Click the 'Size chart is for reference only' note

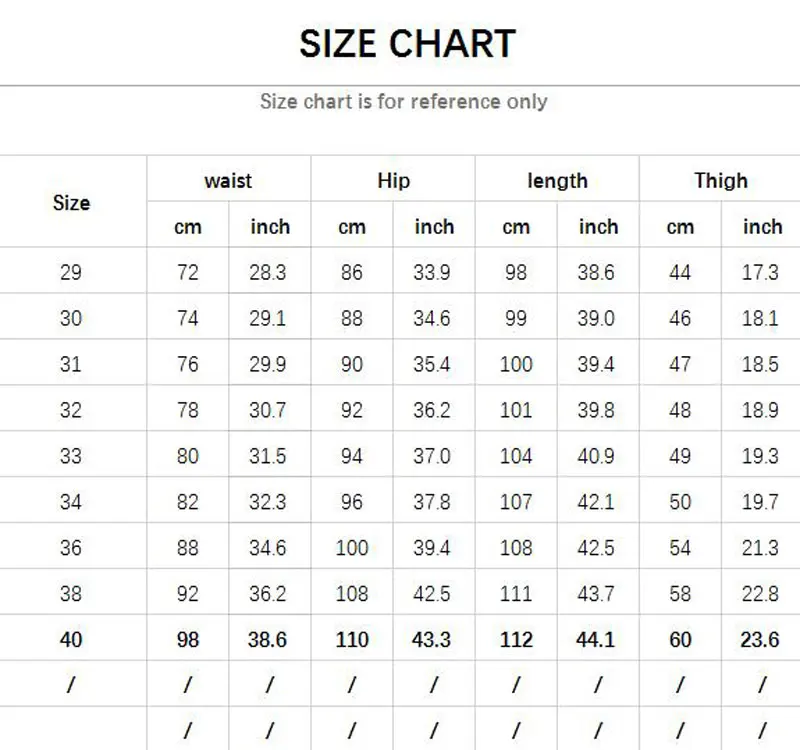(403, 101)
